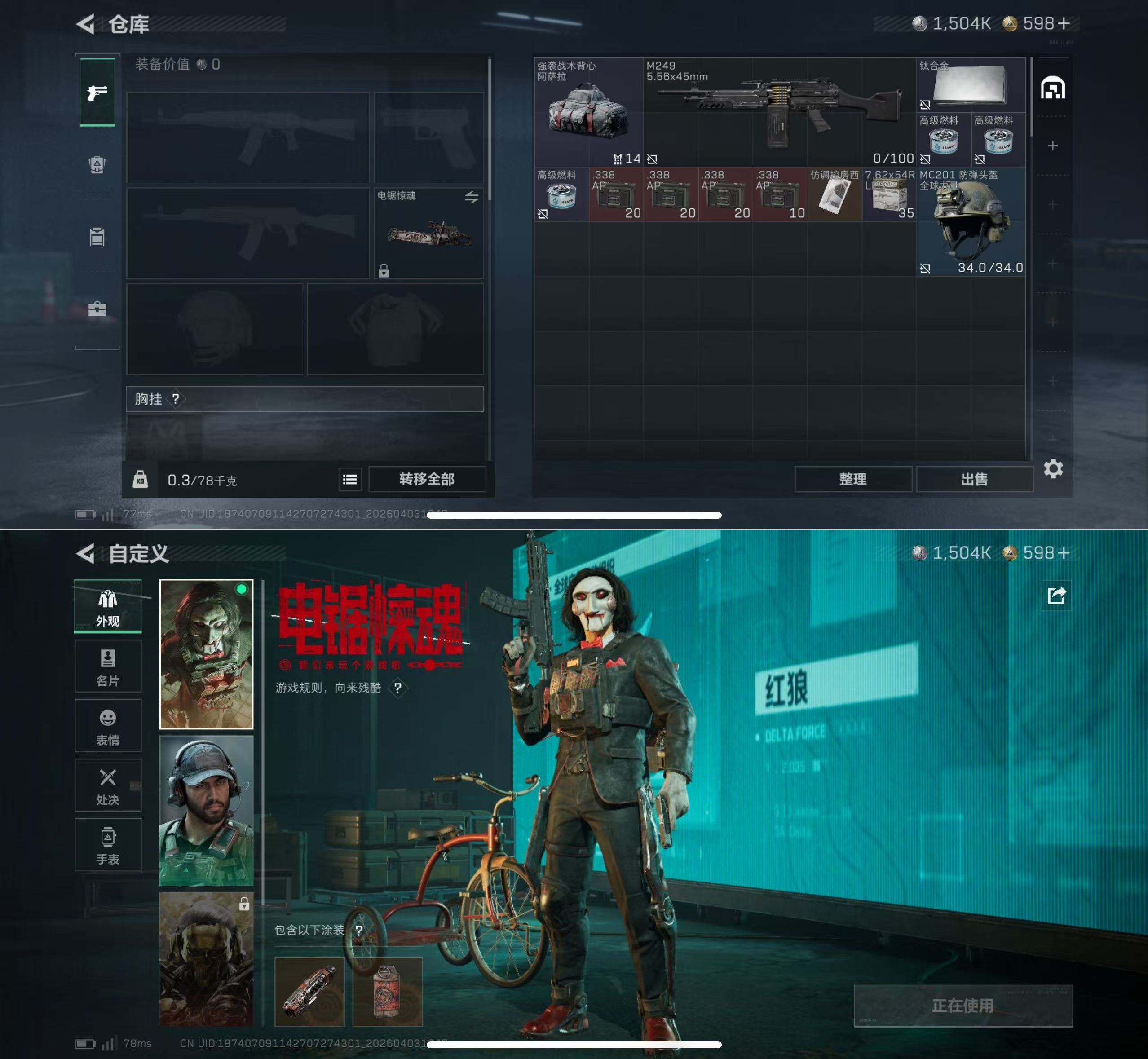Toggle the swap arrows on 电锯惊魂 slot

click(471, 197)
